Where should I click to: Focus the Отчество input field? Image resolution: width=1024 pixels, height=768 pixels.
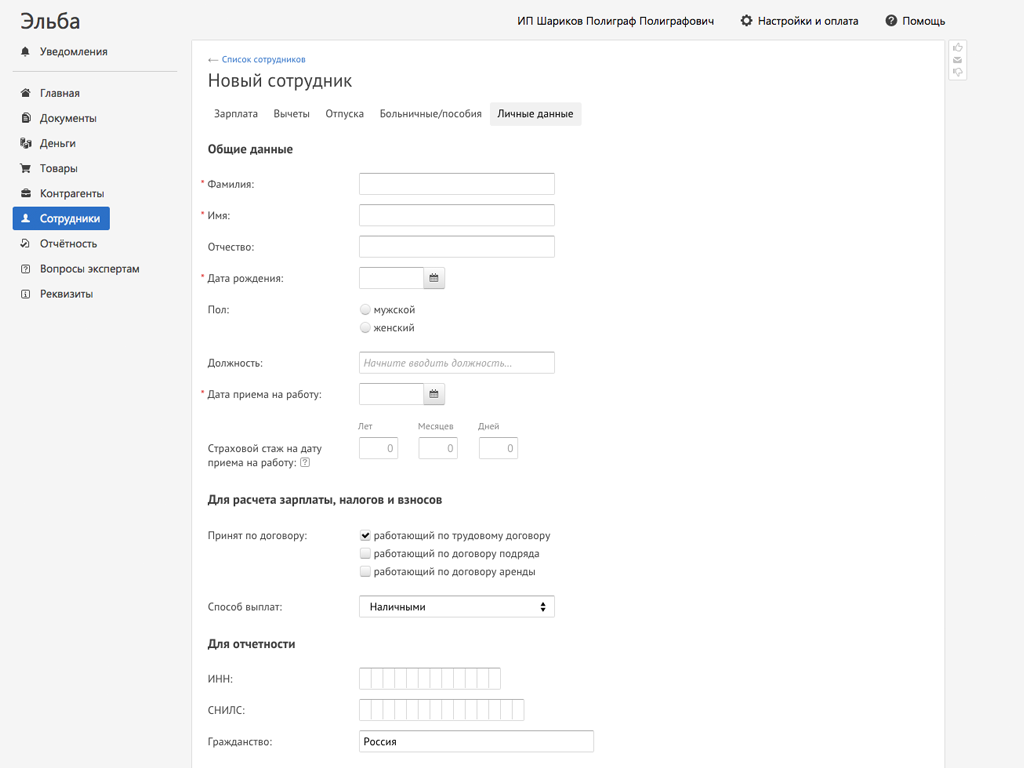tap(456, 247)
